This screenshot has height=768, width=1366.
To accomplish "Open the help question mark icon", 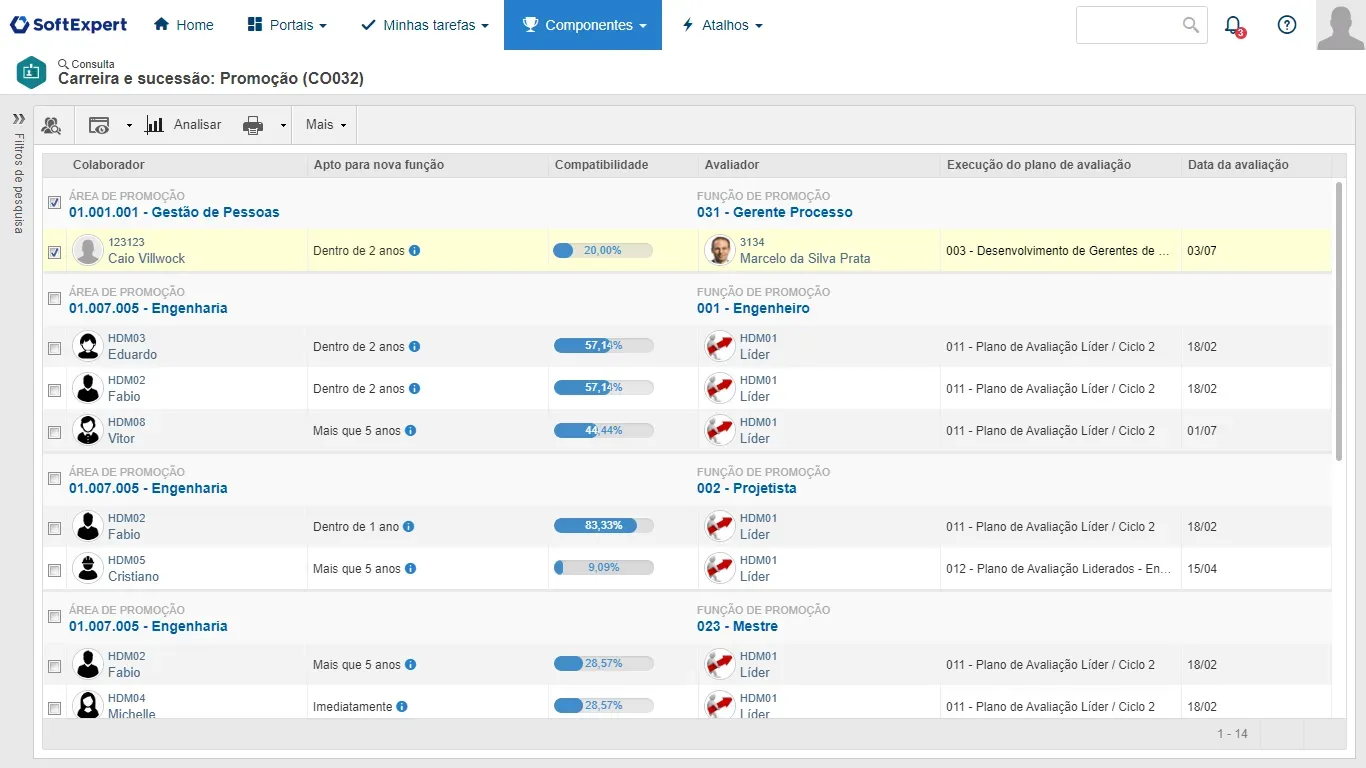I will (x=1287, y=25).
